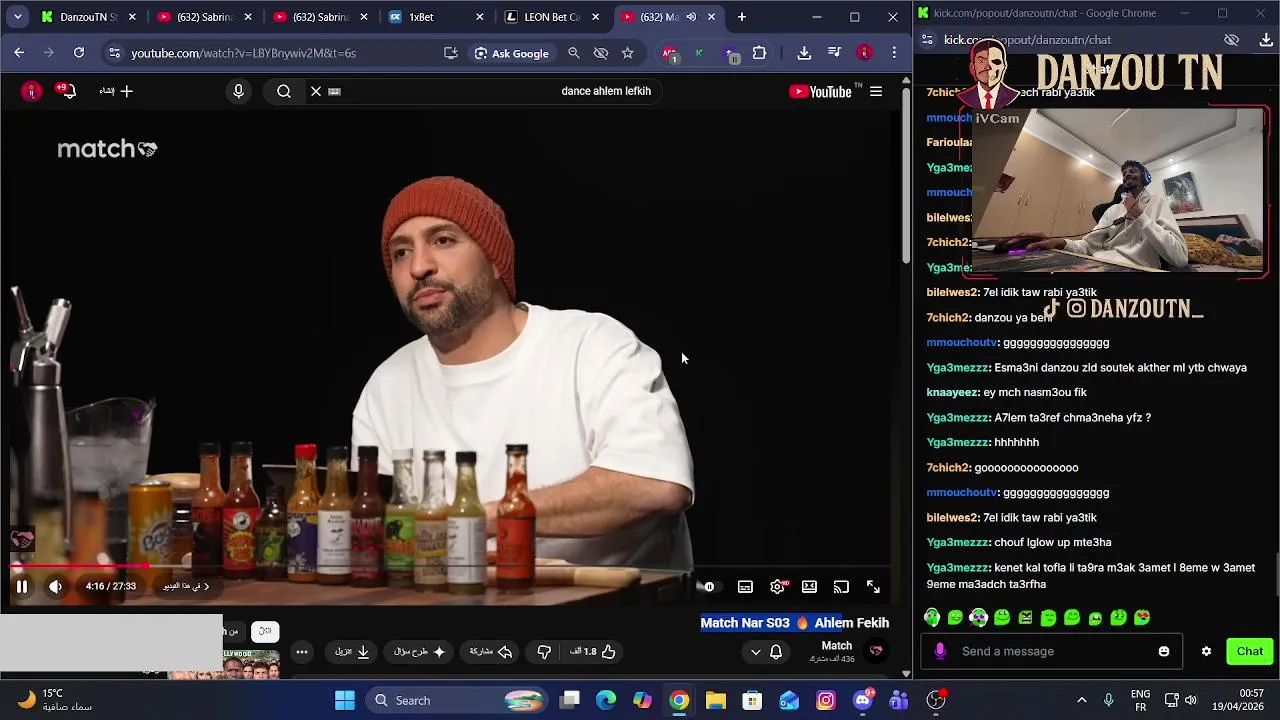This screenshot has height=720, width=1280.
Task: Open the Match channel avatar
Action: click(x=876, y=651)
